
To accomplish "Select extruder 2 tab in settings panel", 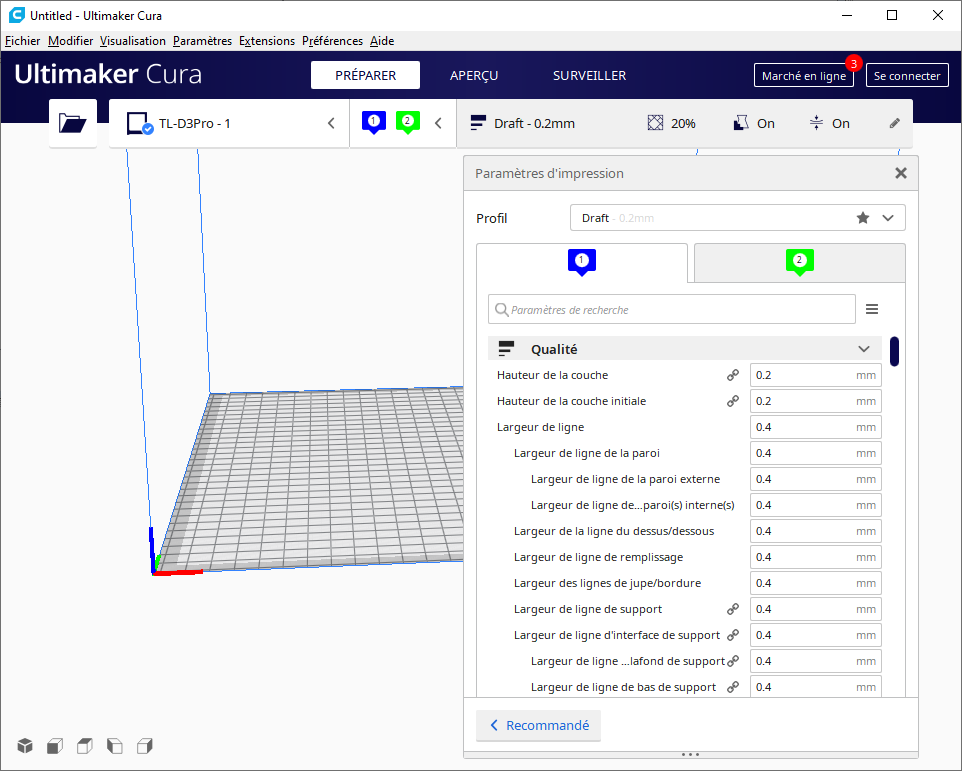I will (799, 263).
